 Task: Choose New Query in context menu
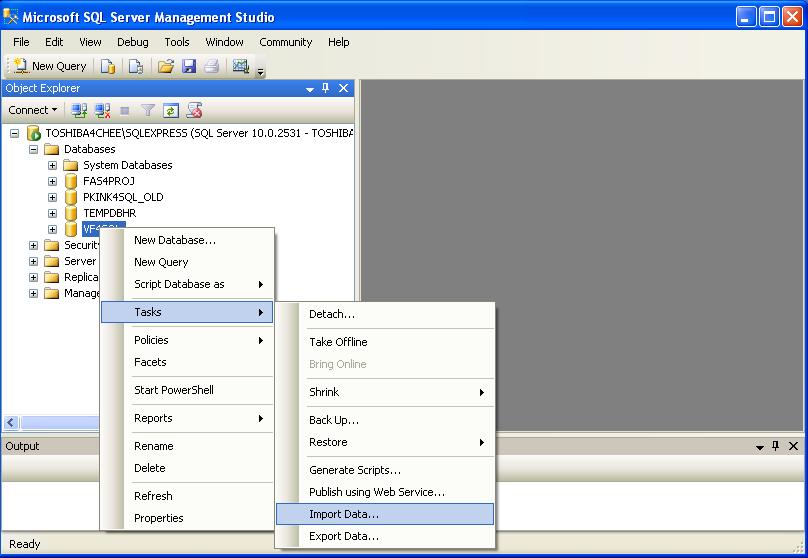[x=188, y=262]
